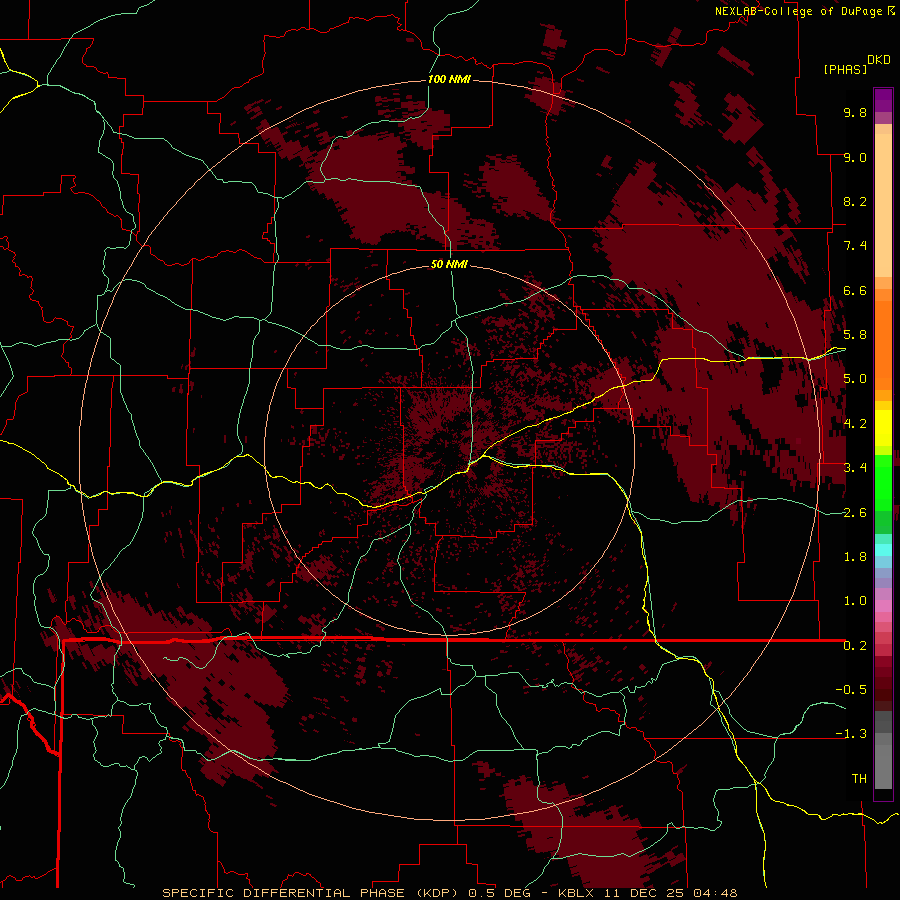The image size is (900, 900).
Task: Click the 5.8 scale value
Action: point(855,335)
